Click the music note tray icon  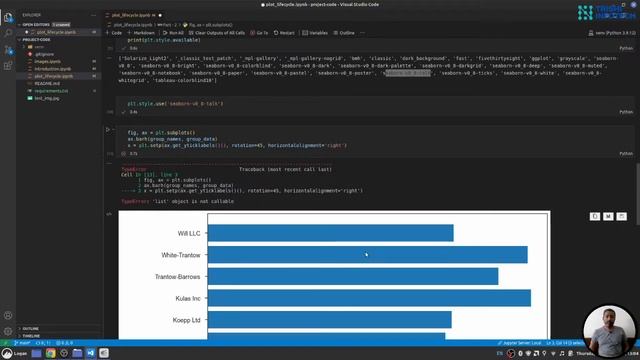point(562,353)
